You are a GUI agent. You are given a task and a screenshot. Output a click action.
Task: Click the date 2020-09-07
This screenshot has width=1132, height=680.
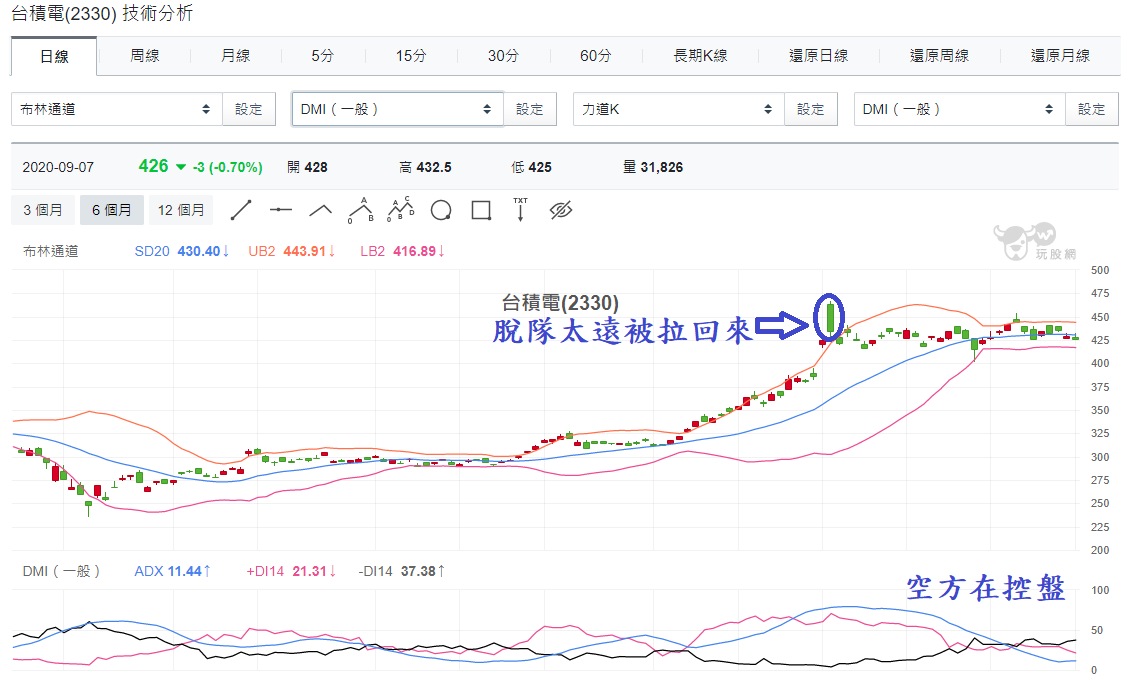(58, 167)
